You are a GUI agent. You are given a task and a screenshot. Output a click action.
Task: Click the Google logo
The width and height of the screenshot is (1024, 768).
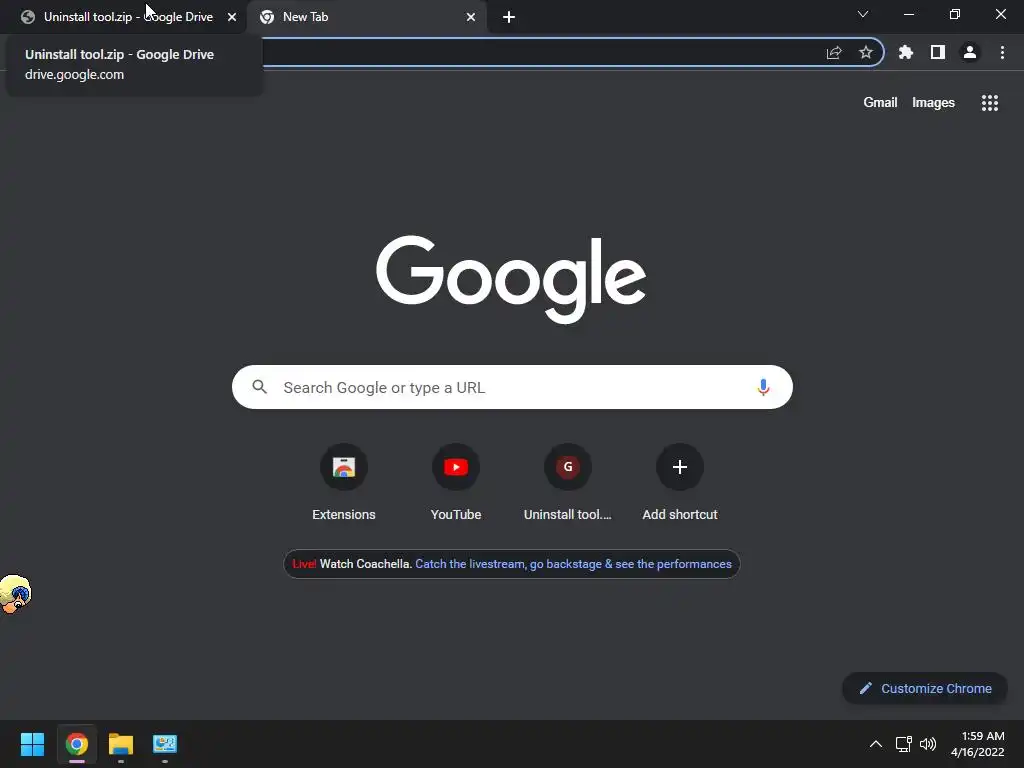(511, 279)
